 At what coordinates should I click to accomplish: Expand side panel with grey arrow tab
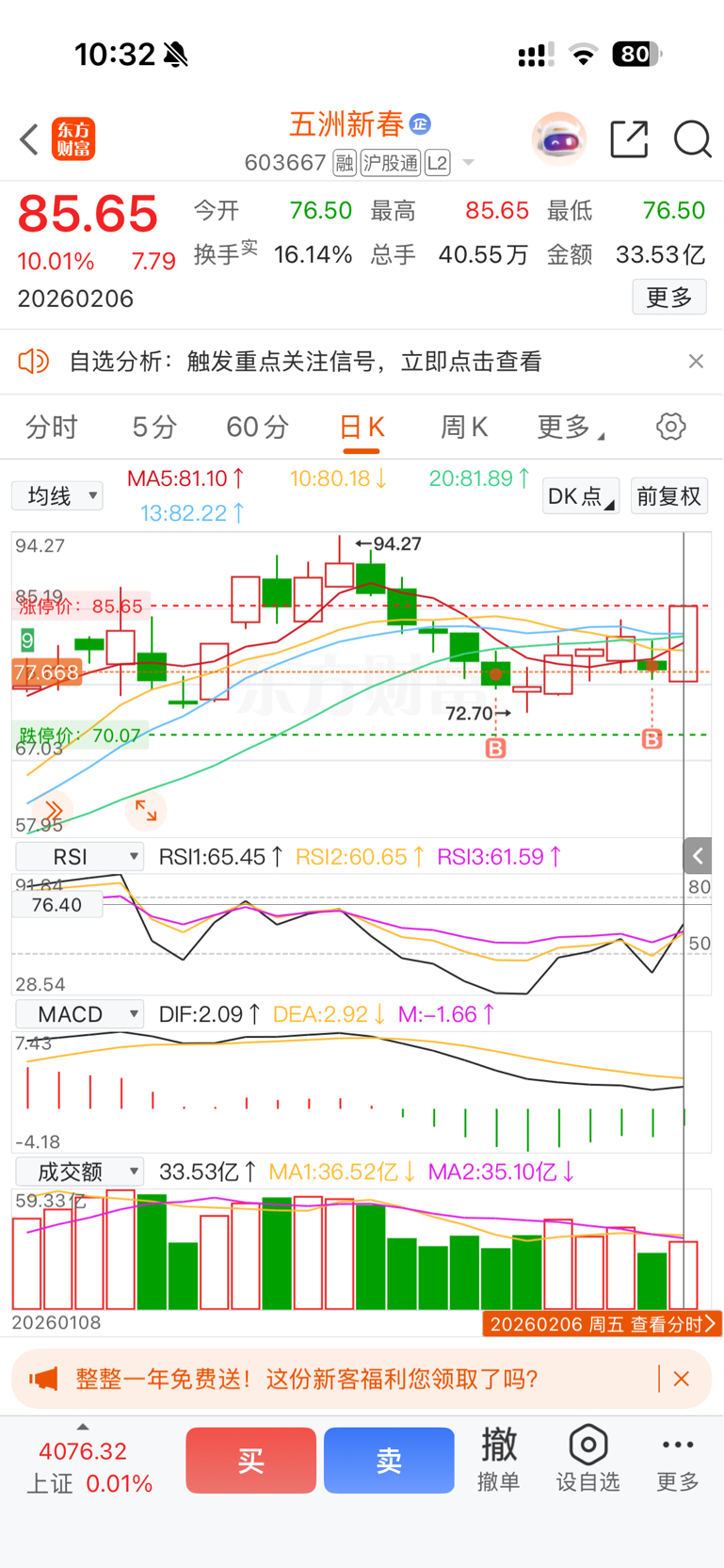(x=697, y=855)
